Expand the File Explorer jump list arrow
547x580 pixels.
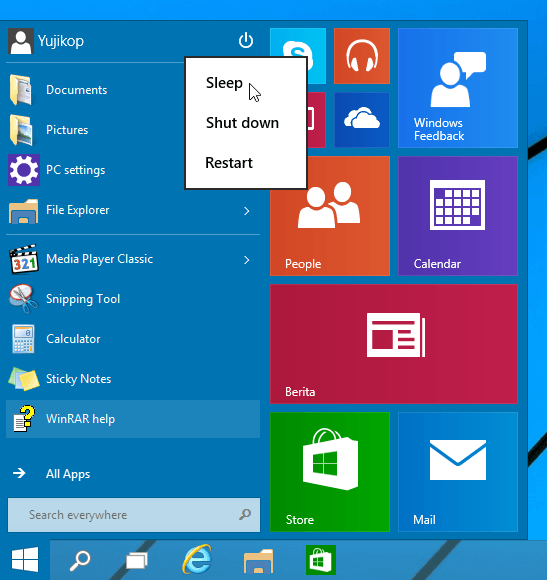tap(247, 211)
